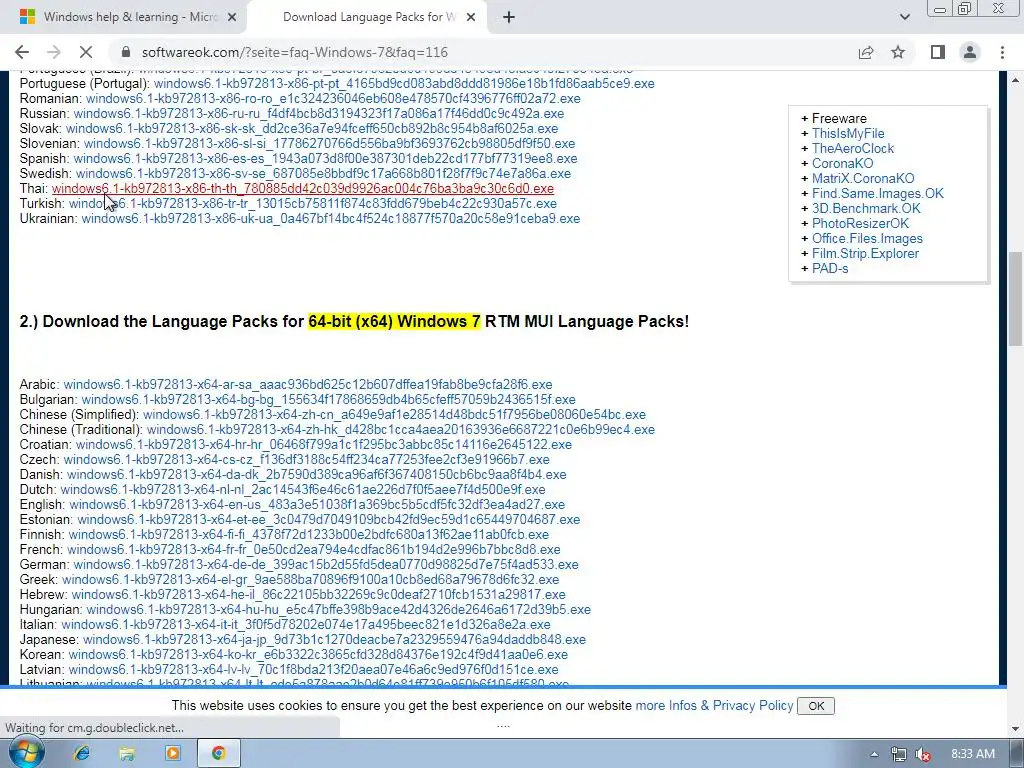Open the Chrome profile avatar
The image size is (1024, 768).
point(970,52)
